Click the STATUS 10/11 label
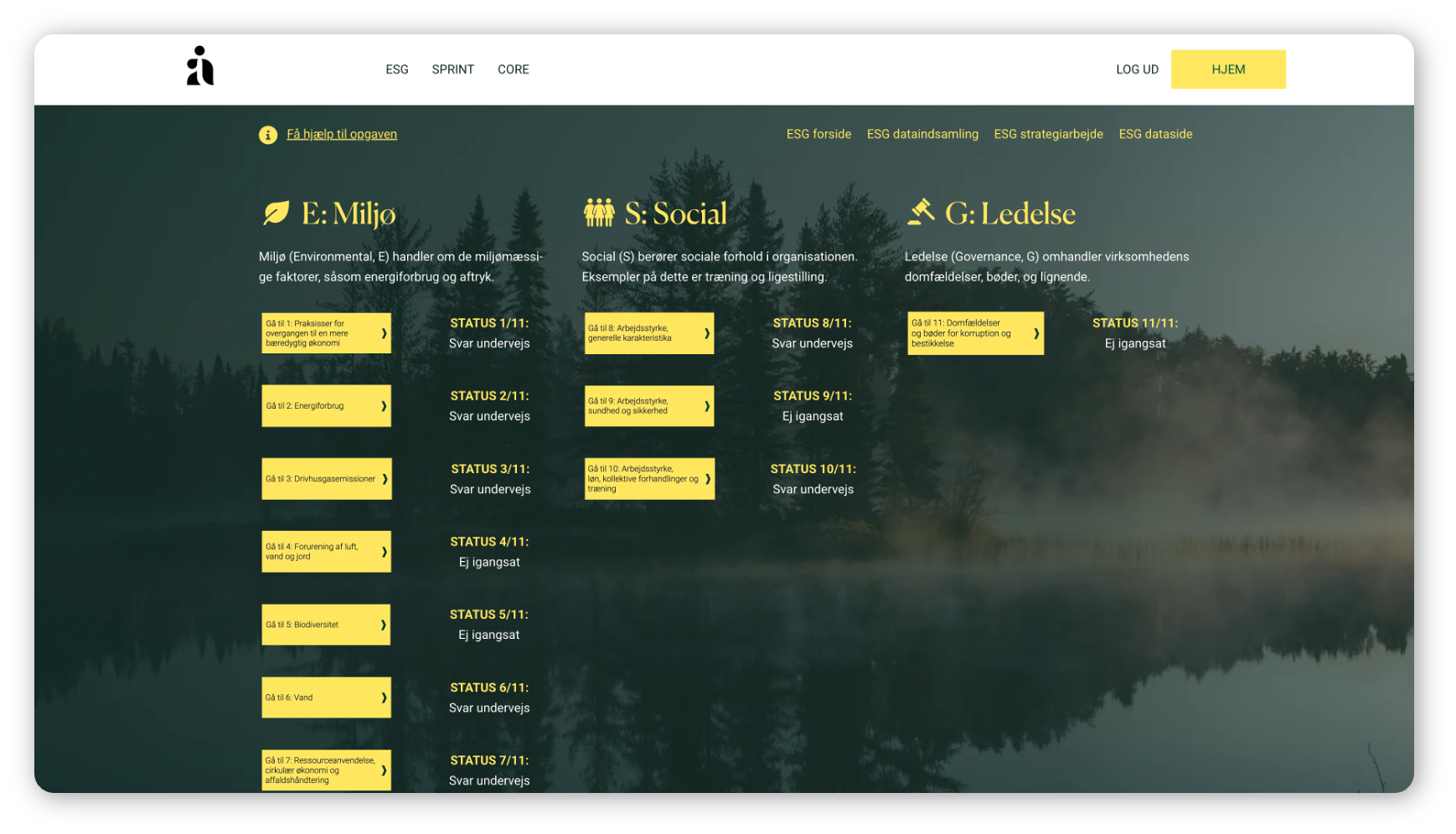The height and width of the screenshot is (834, 1456). point(813,469)
